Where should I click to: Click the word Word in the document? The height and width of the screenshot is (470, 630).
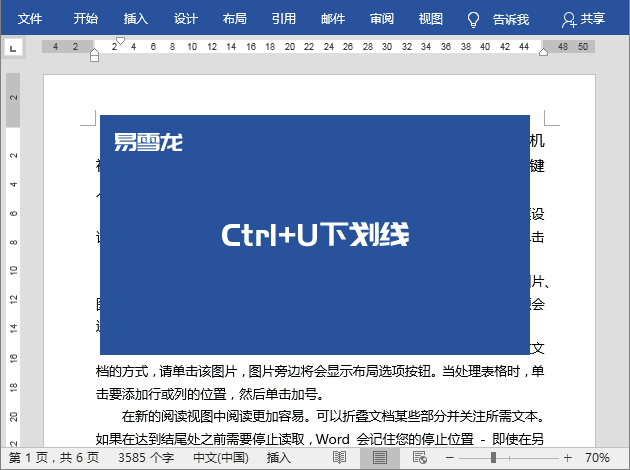(333, 439)
